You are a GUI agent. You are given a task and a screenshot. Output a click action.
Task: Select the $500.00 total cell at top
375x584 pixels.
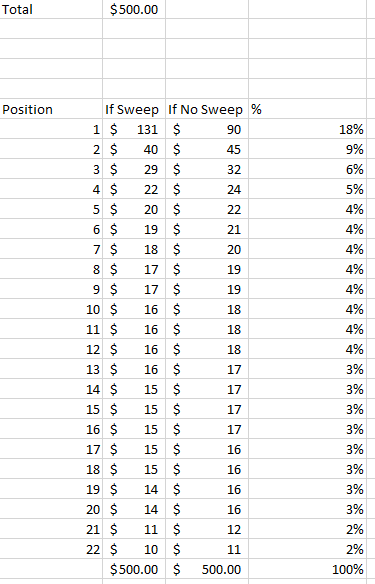pyautogui.click(x=134, y=9)
